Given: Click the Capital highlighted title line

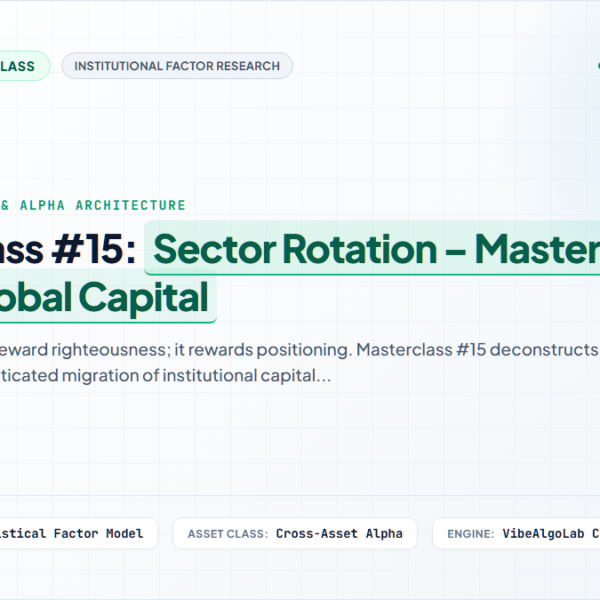Looking at the screenshot, I should click(x=108, y=297).
